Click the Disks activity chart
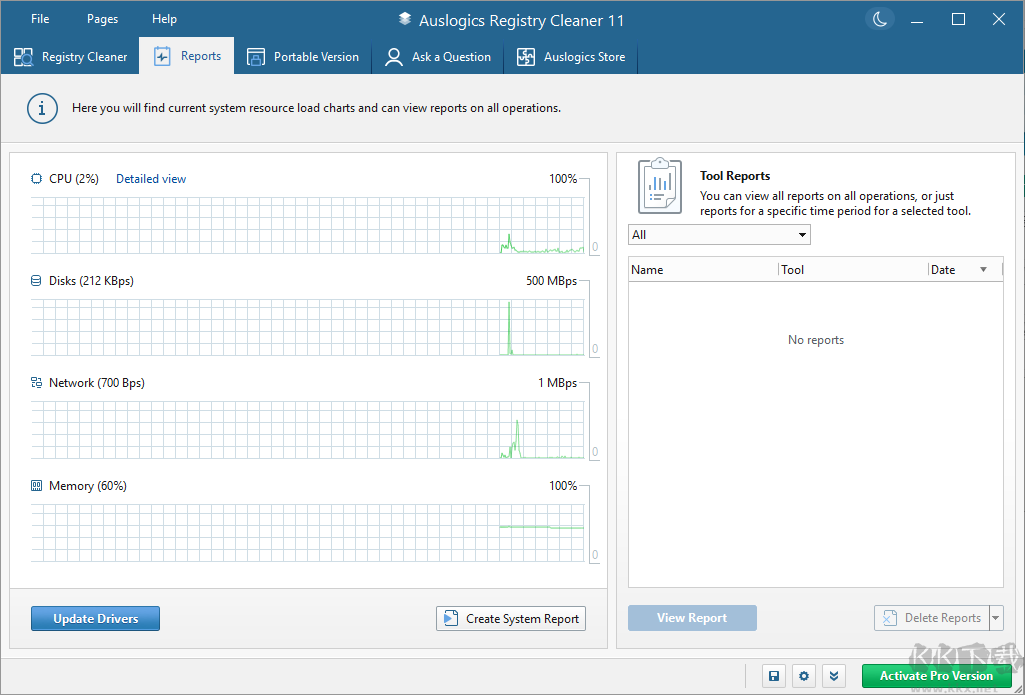1025x695 pixels. point(308,328)
